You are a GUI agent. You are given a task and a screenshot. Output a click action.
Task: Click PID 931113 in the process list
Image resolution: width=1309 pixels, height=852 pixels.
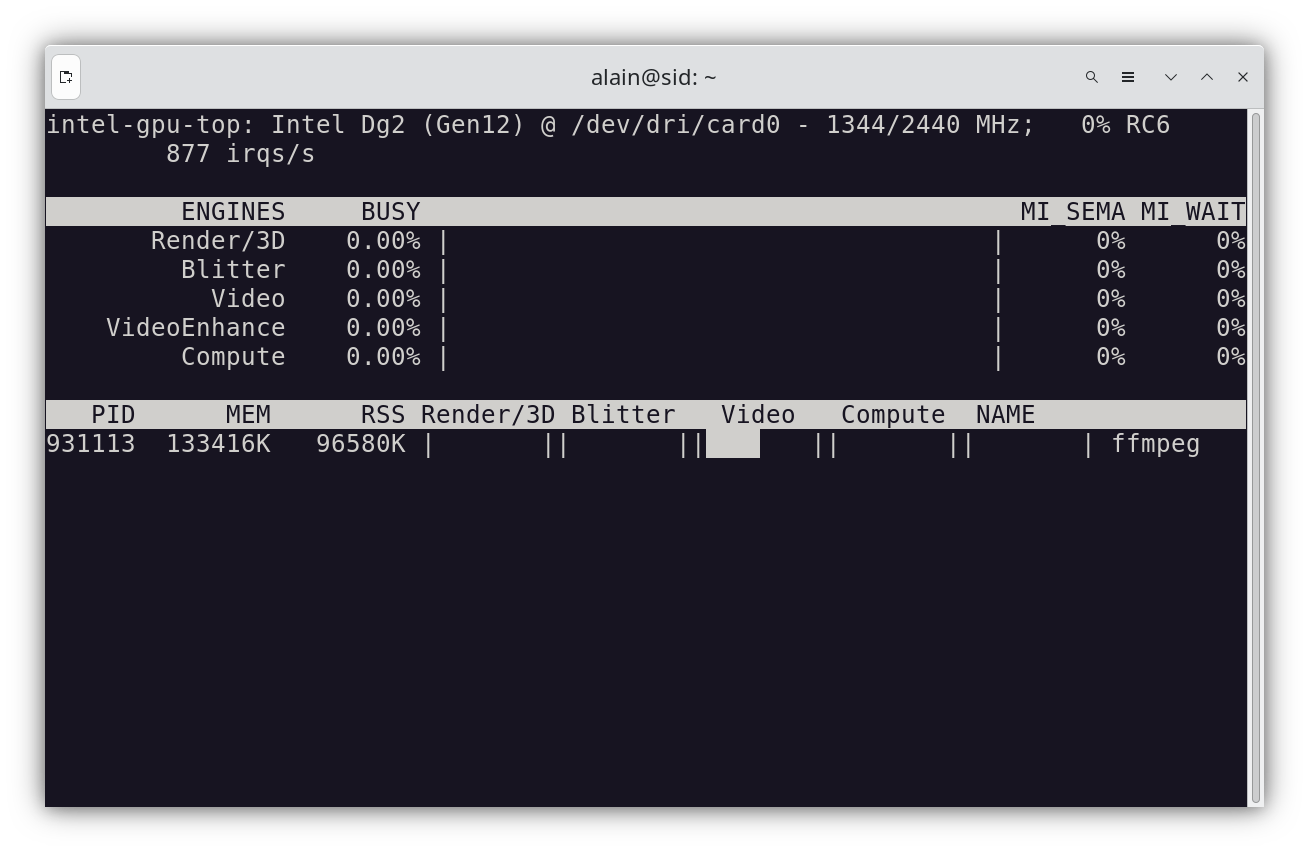click(91, 444)
